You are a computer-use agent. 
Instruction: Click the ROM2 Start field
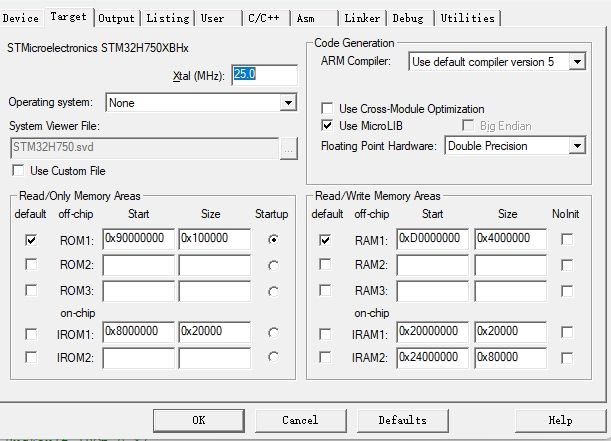[x=138, y=265]
